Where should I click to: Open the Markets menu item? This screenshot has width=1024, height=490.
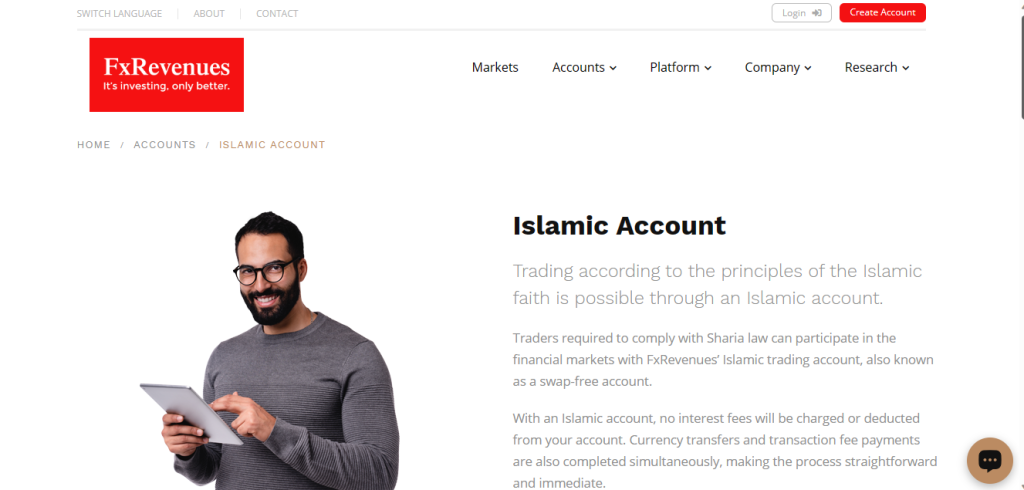(x=495, y=67)
